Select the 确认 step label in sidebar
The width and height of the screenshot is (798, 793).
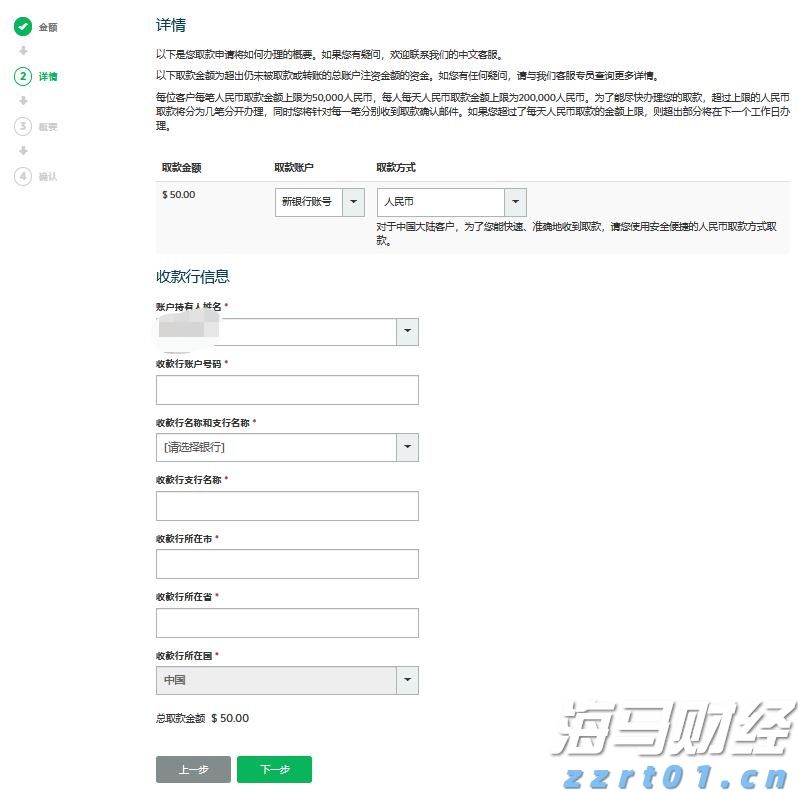pos(48,177)
